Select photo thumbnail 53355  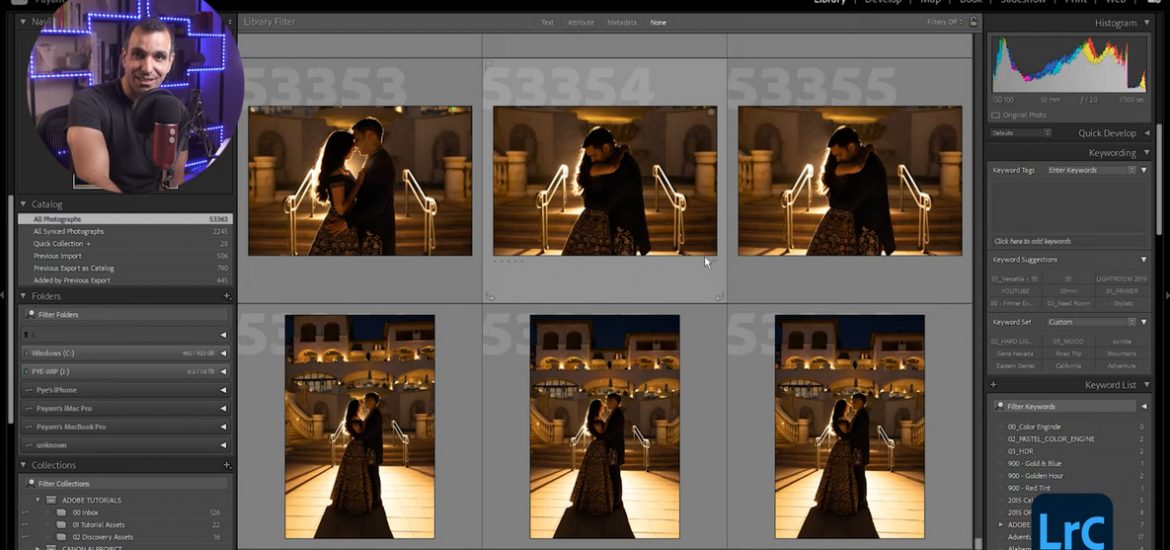[x=850, y=181]
